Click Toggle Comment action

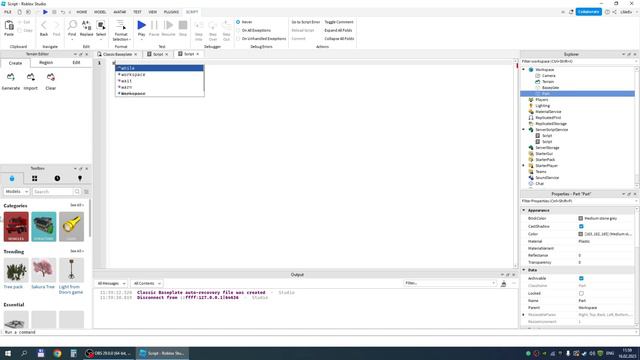click(x=339, y=22)
